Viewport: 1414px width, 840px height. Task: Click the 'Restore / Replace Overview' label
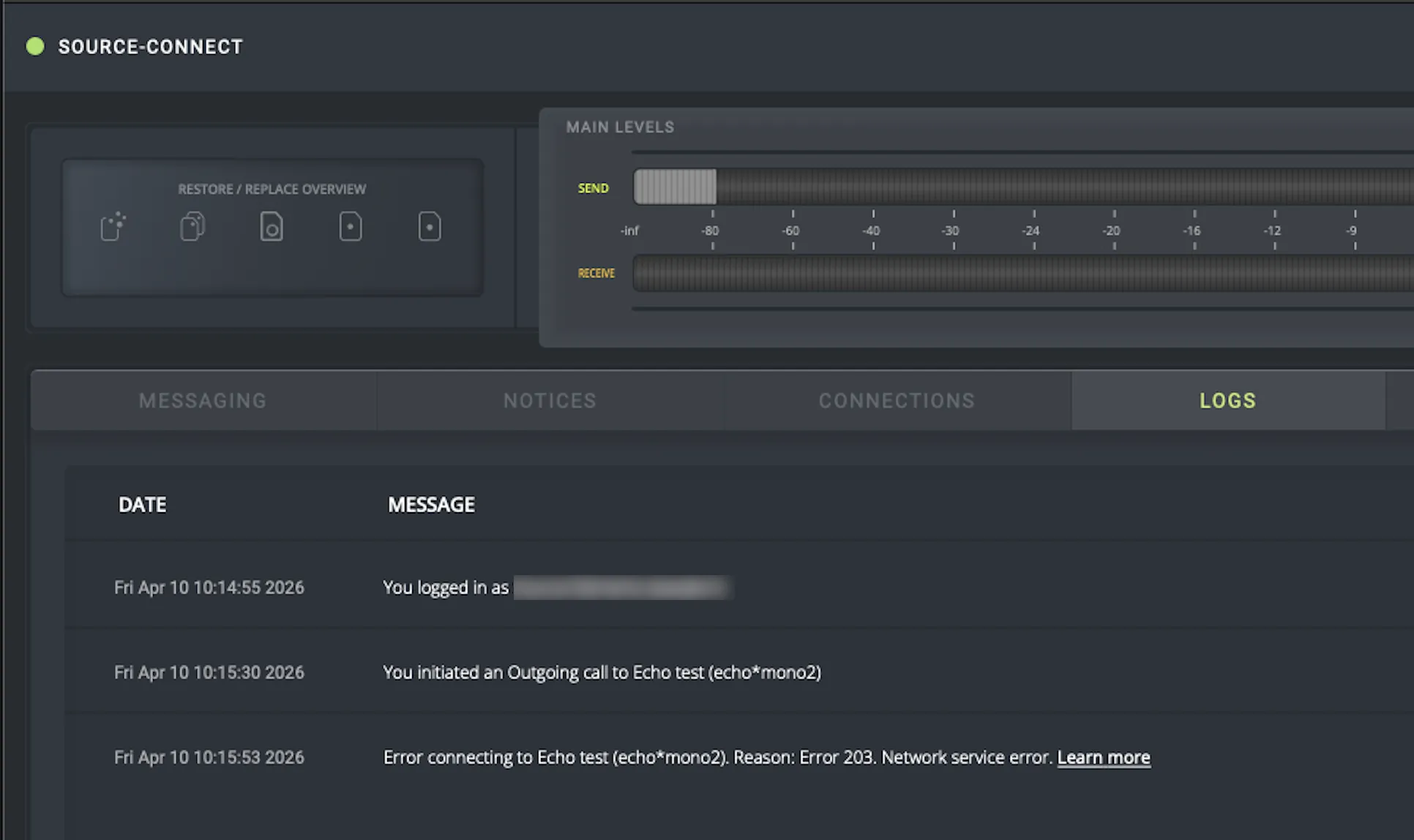click(x=272, y=189)
